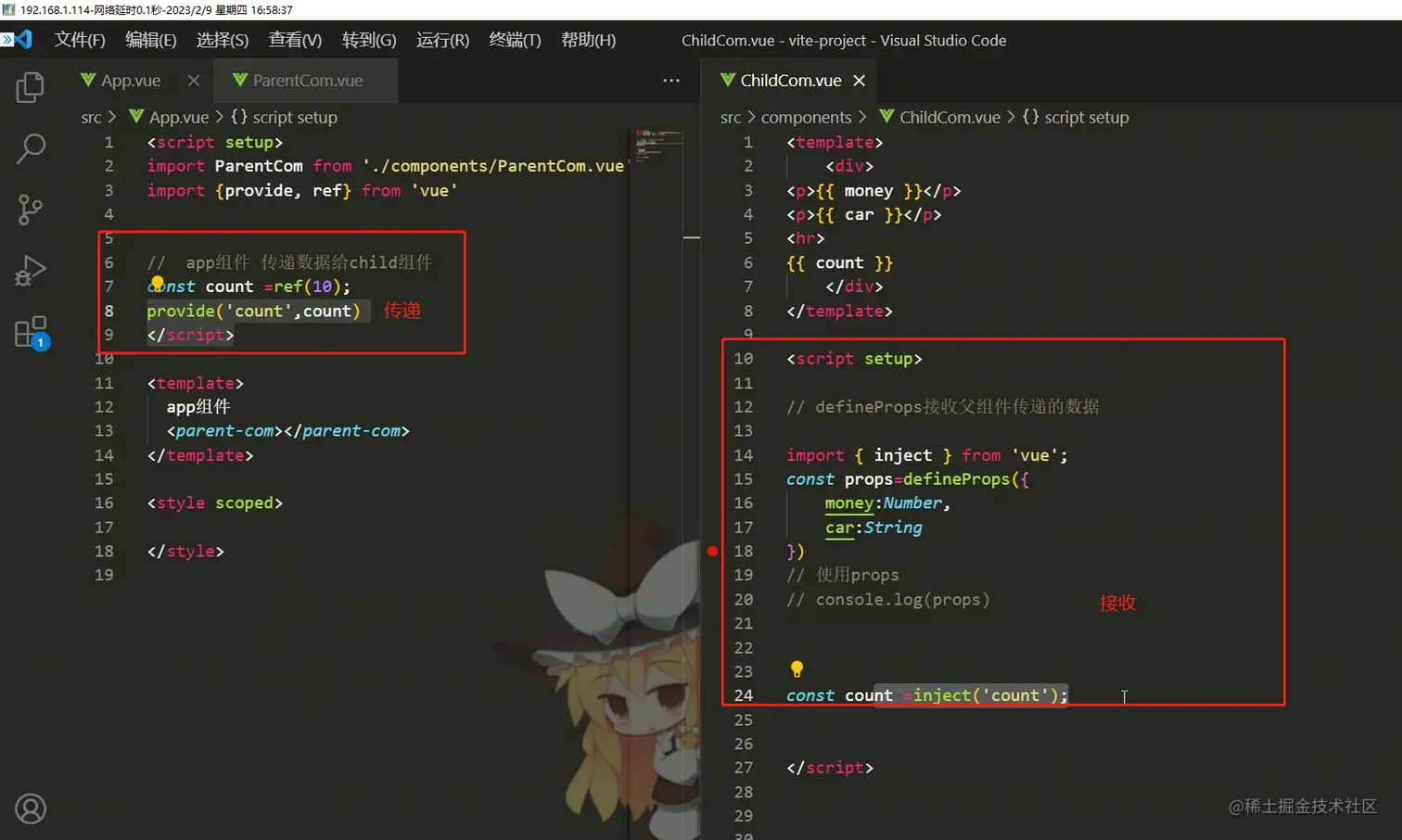1402x840 pixels.
Task: Expand the src breadcrumb above App.vue code
Action: coord(91,118)
